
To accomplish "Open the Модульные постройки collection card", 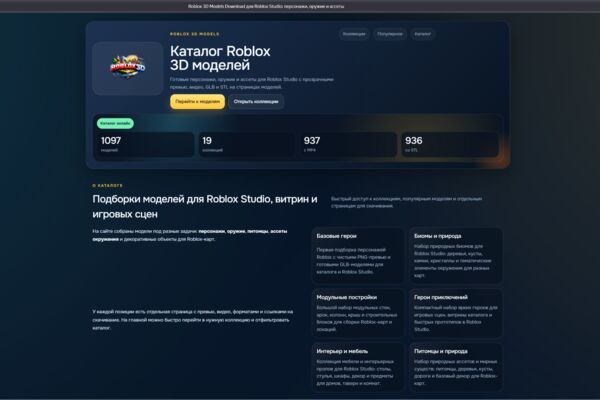I will click(358, 313).
